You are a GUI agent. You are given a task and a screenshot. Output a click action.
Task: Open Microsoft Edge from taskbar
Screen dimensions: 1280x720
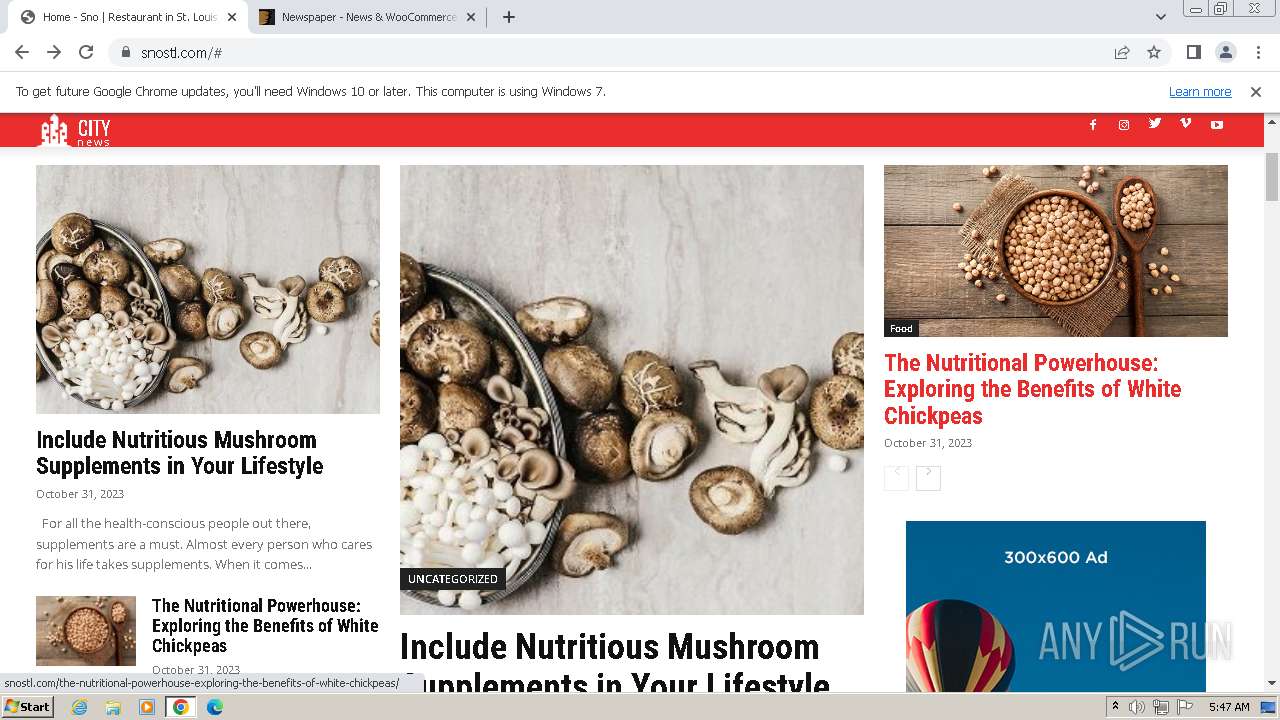point(215,707)
